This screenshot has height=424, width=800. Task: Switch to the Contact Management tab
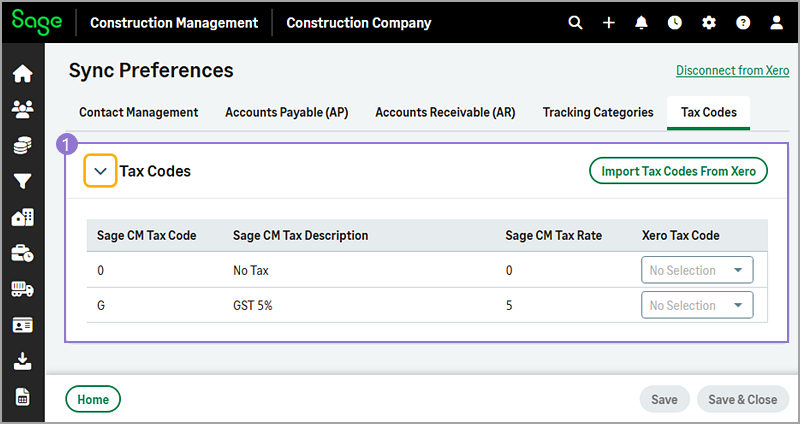[x=139, y=112]
